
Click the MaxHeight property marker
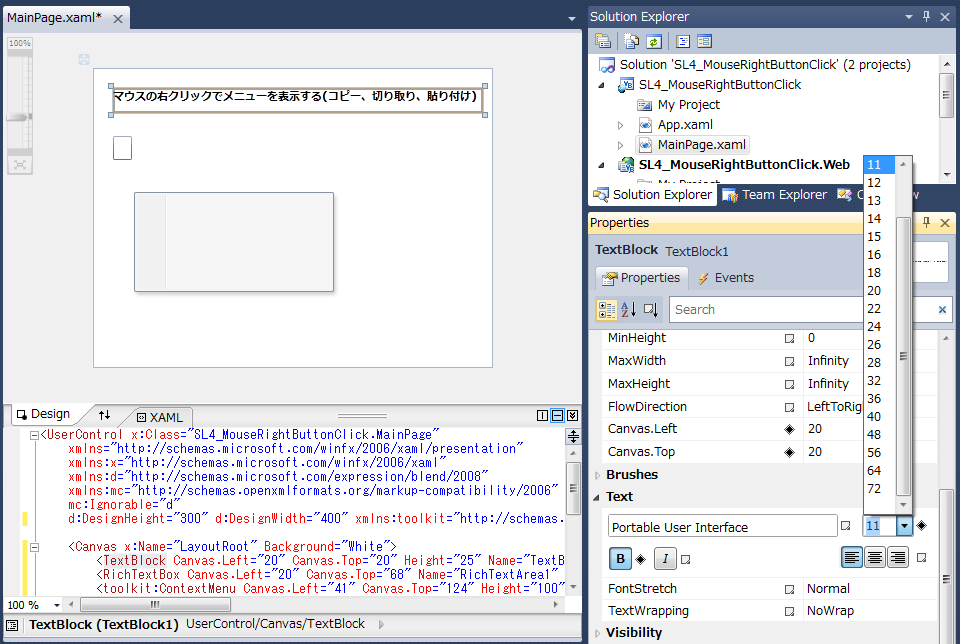(x=790, y=384)
